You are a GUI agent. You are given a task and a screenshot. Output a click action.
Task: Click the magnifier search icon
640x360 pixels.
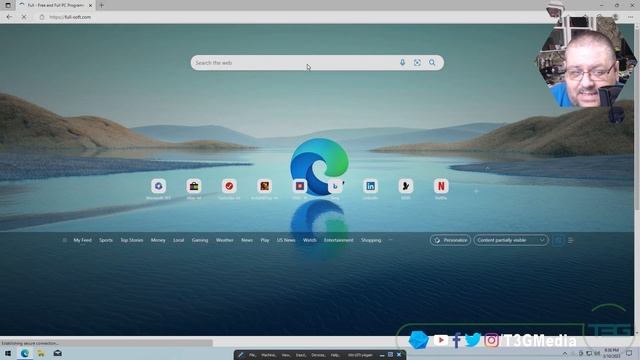pyautogui.click(x=432, y=62)
